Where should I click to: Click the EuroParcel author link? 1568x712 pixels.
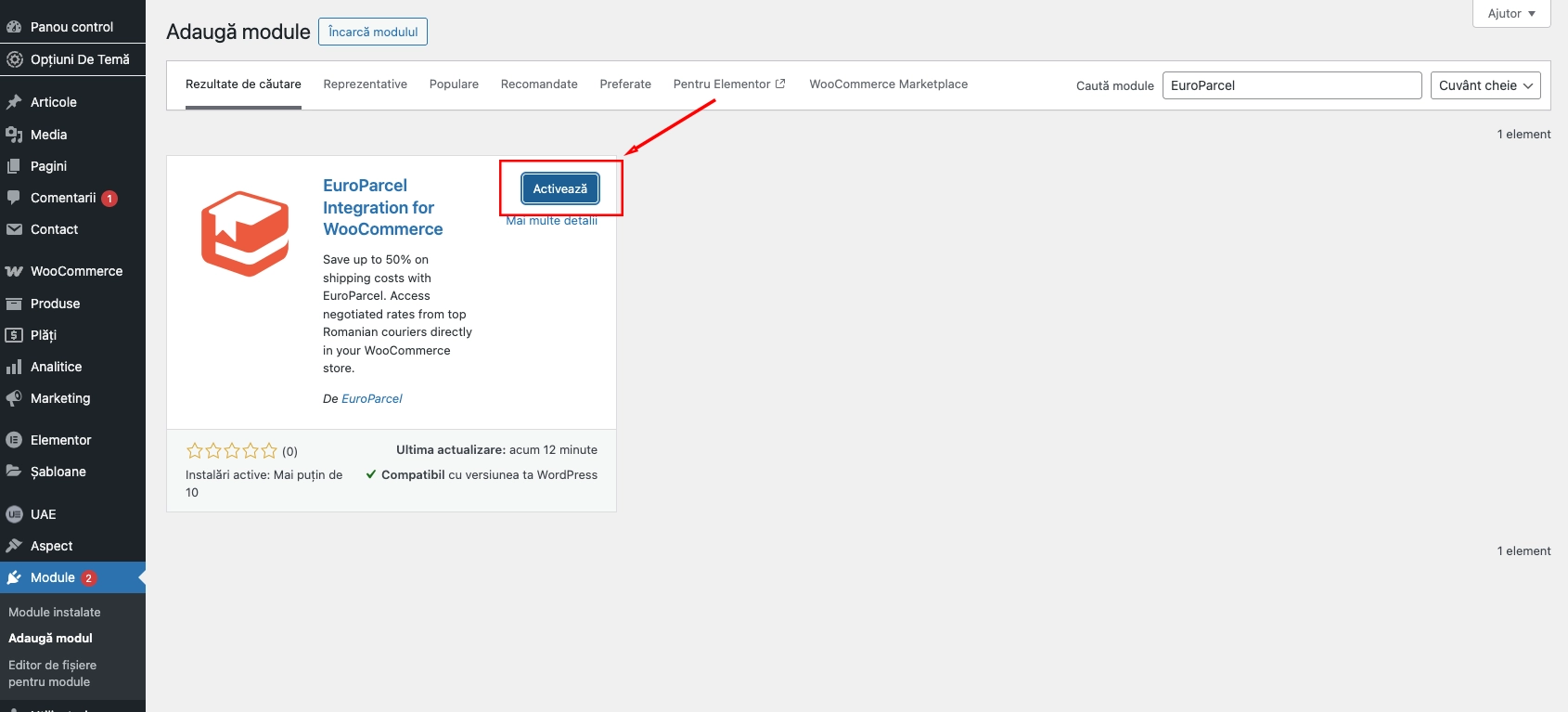pos(372,398)
